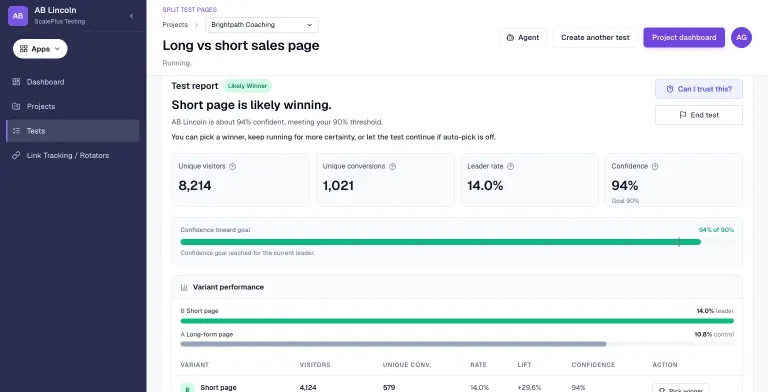Click the B badge beside Short page

pyautogui.click(x=187, y=389)
